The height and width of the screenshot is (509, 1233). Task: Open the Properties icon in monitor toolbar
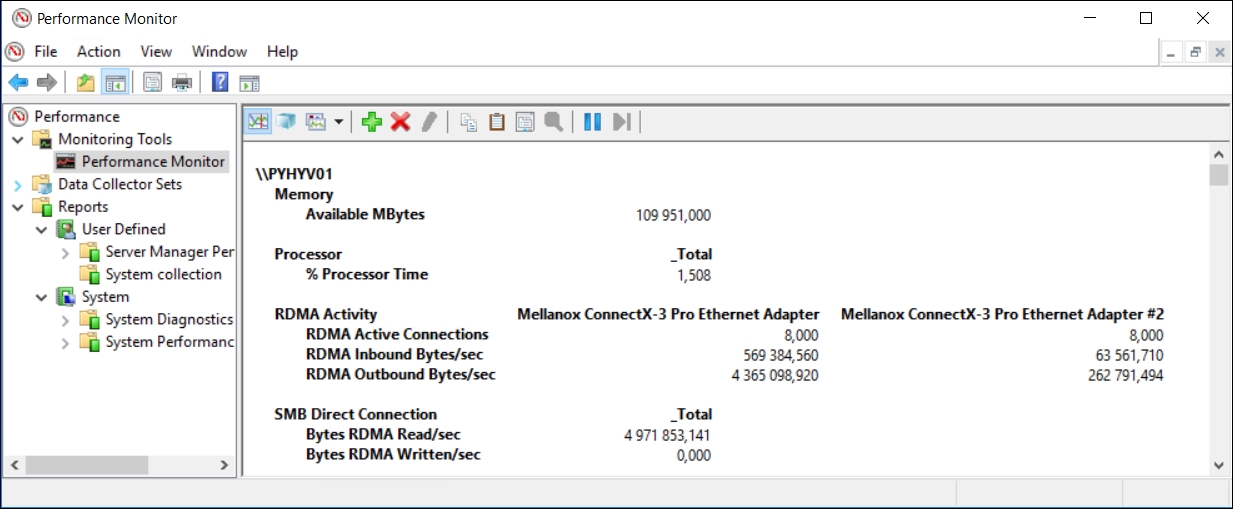[x=524, y=122]
